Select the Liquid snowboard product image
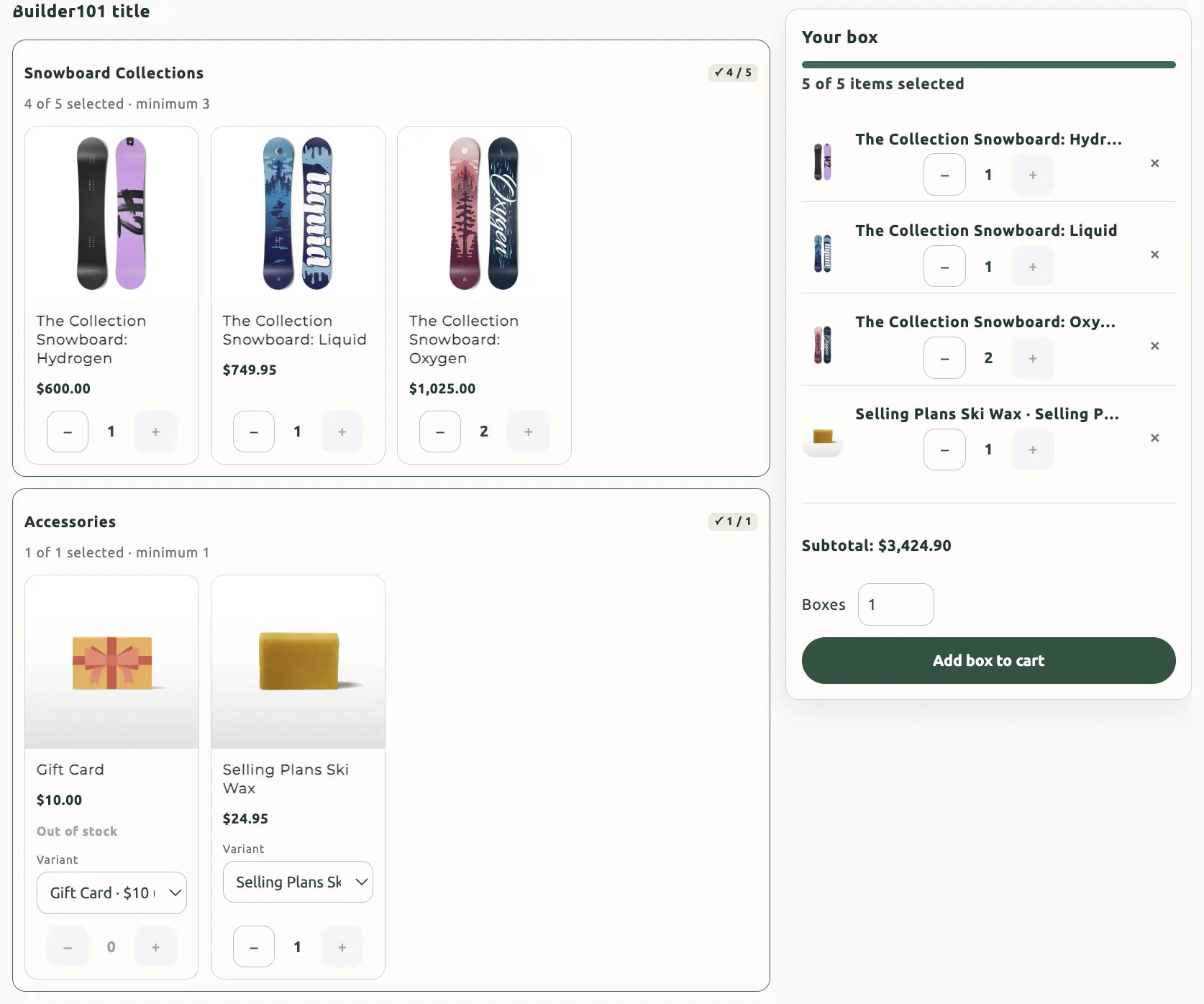Screen dimensions: 1204x1004 (298, 213)
